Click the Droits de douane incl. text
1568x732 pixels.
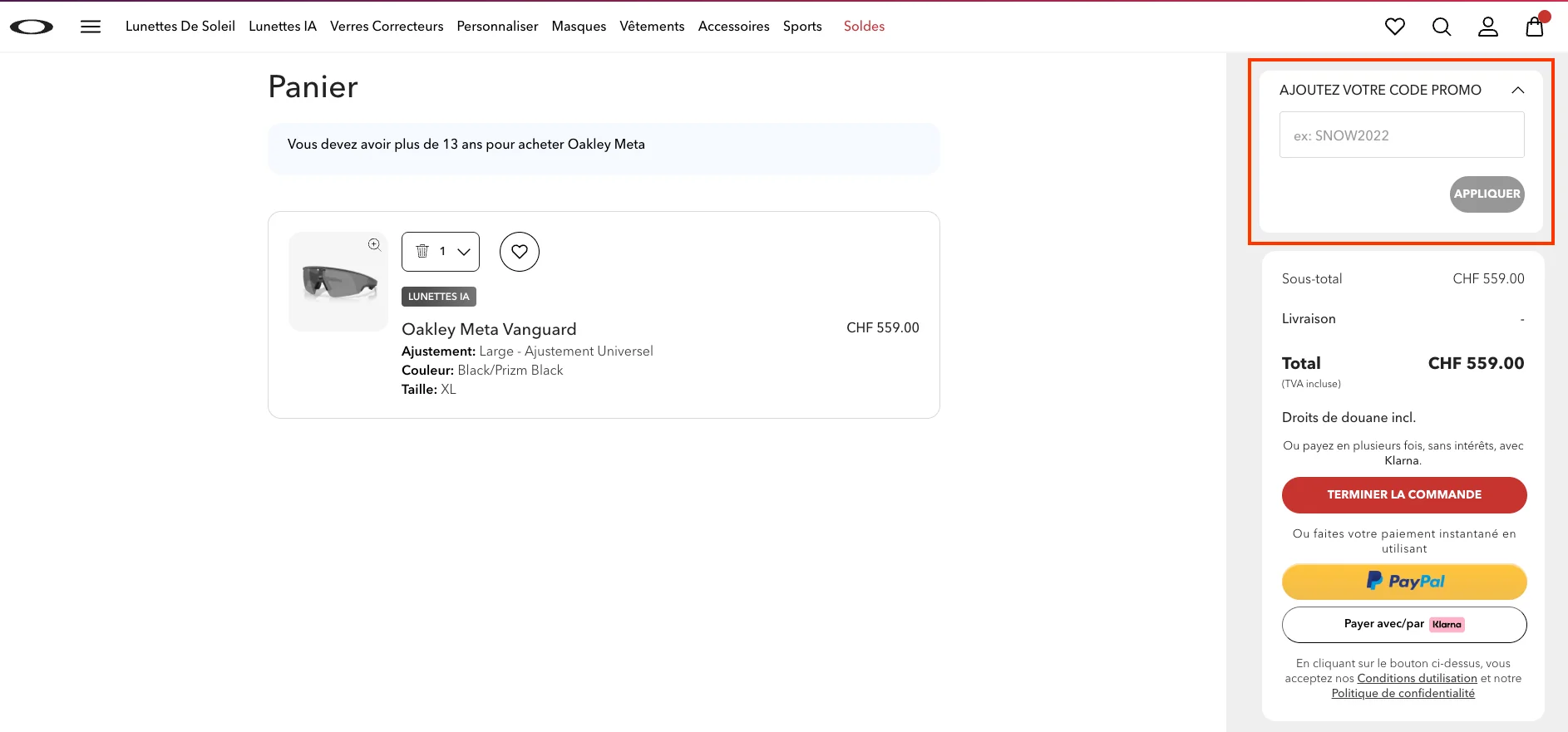click(x=1349, y=418)
